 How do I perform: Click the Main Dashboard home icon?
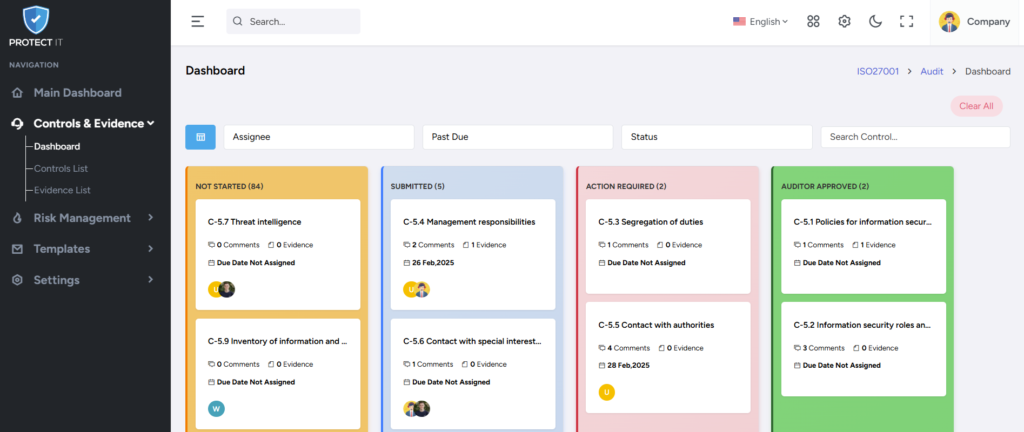18,93
